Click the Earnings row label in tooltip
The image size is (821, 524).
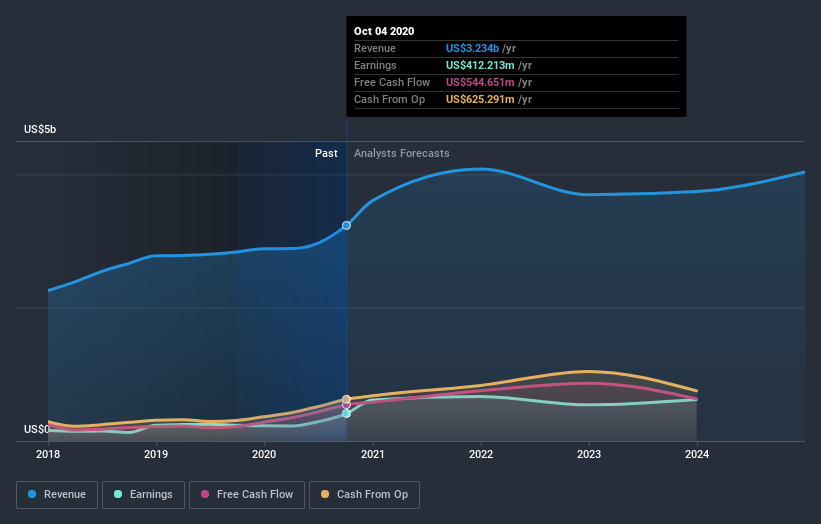[x=375, y=65]
